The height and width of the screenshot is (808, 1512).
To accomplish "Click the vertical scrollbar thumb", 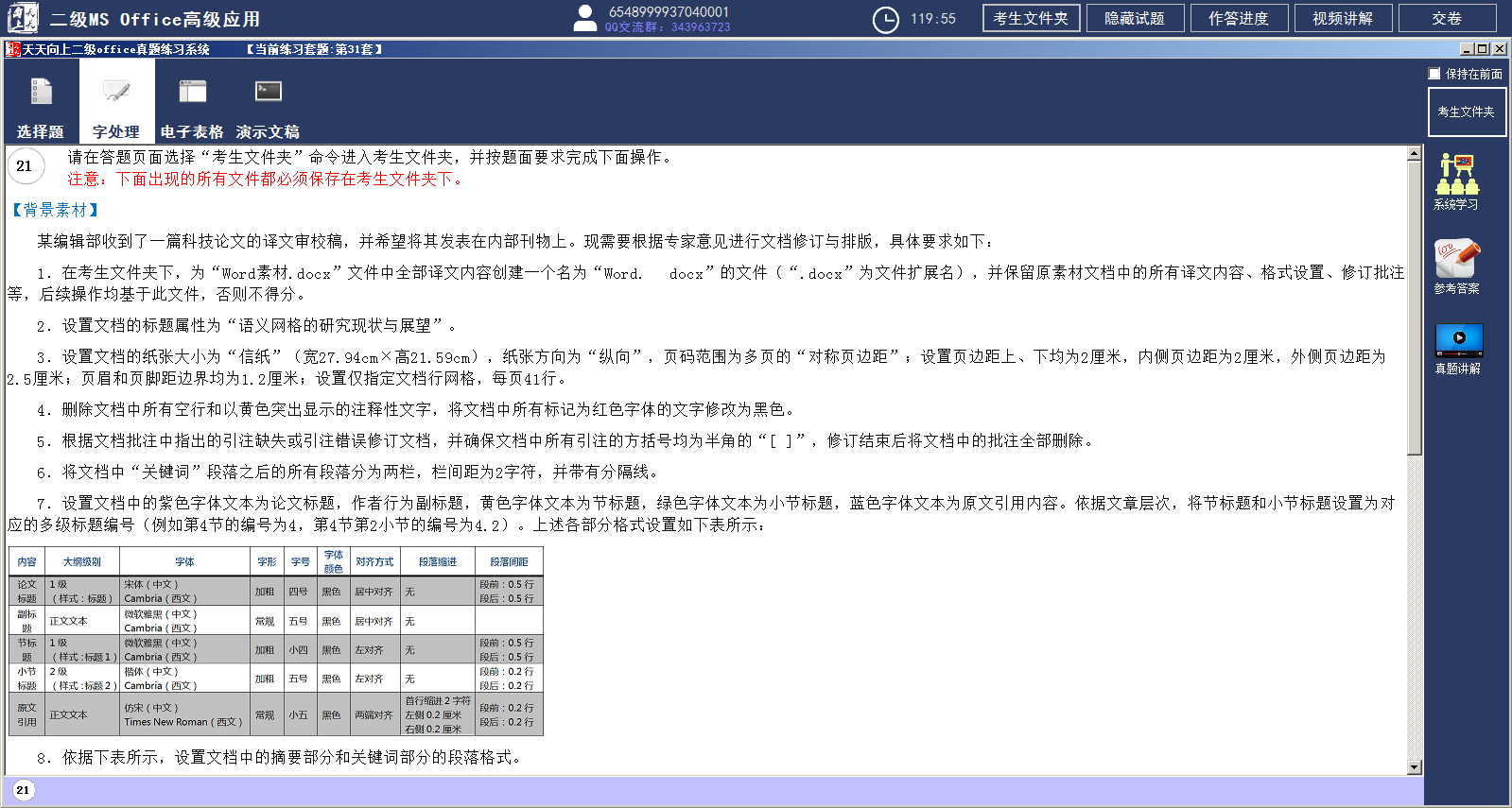I will coord(1415,307).
